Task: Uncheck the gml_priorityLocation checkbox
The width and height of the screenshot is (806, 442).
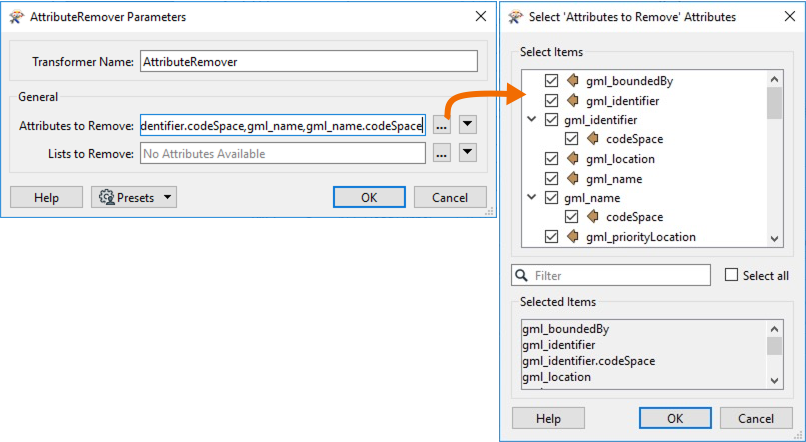Action: tap(551, 237)
